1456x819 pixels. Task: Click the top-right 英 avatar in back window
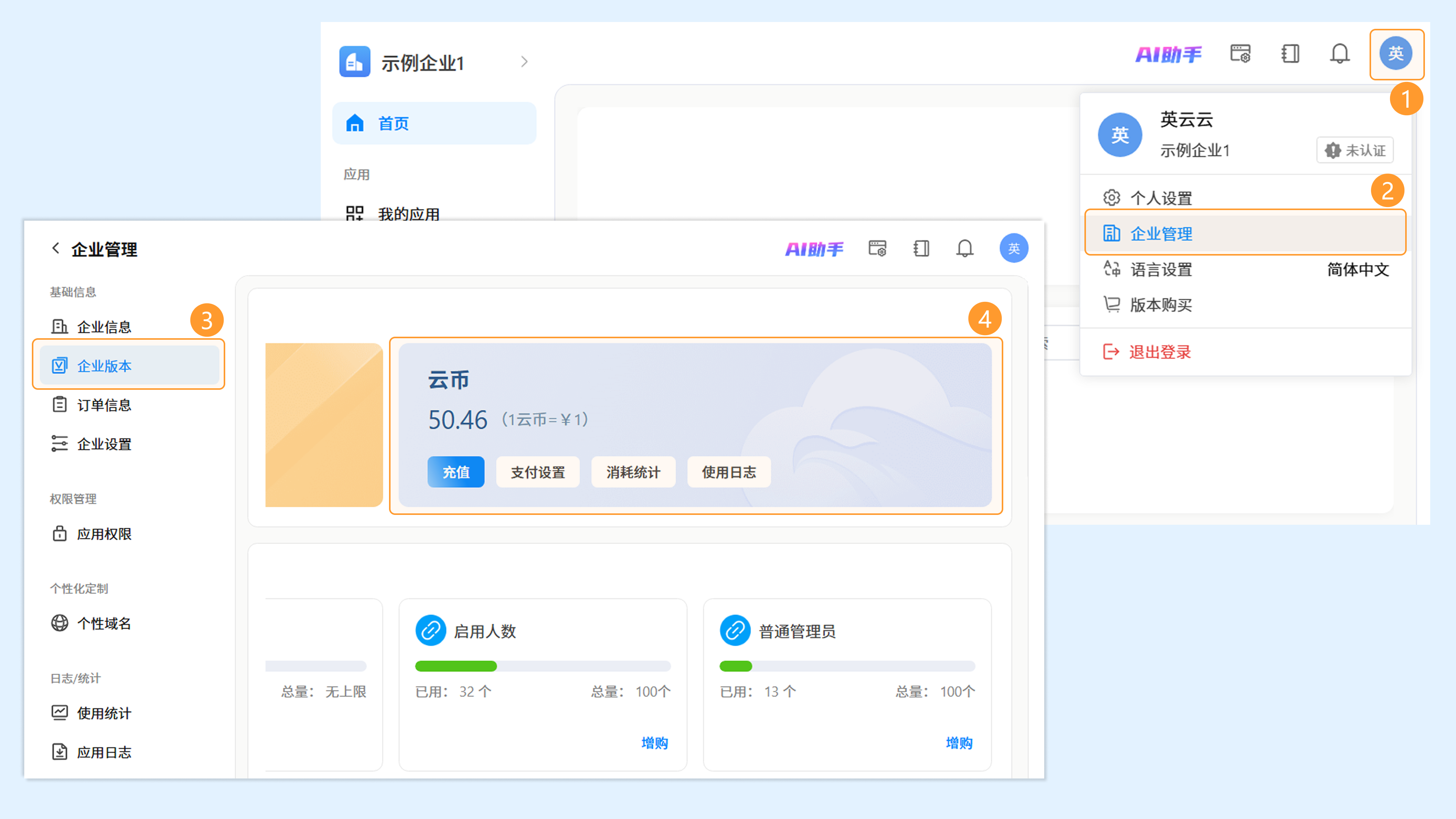pyautogui.click(x=1395, y=54)
